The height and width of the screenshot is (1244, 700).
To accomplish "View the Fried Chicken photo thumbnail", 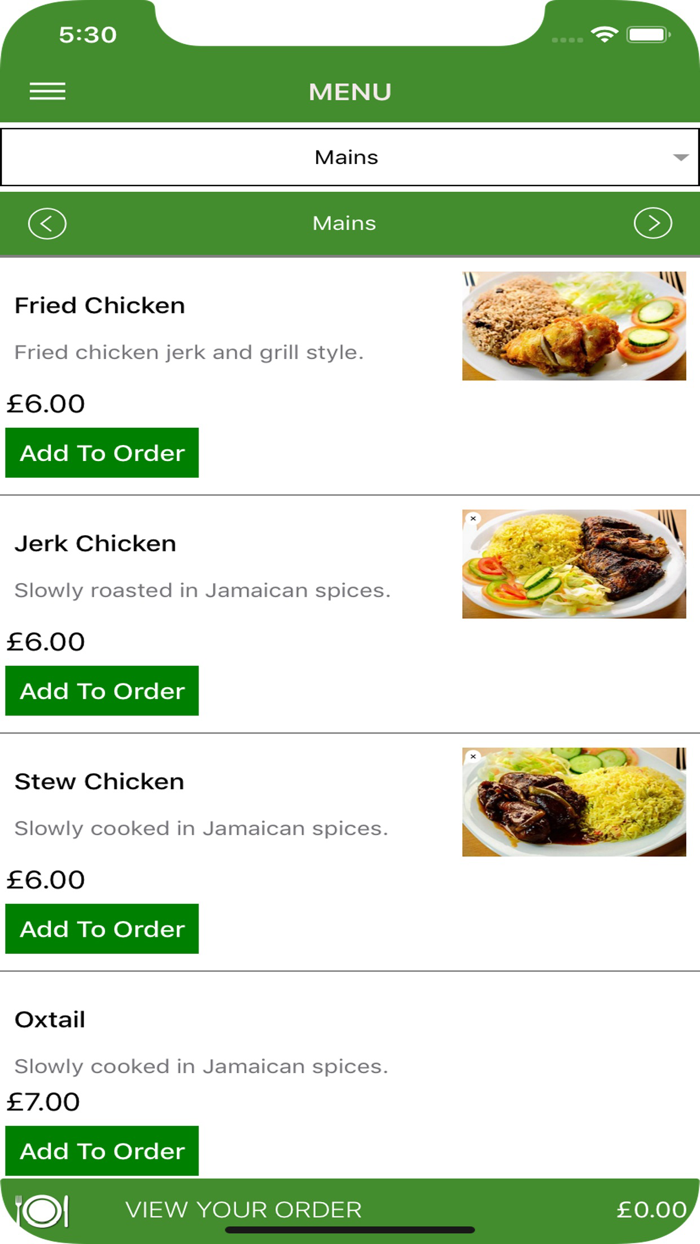I will point(574,327).
